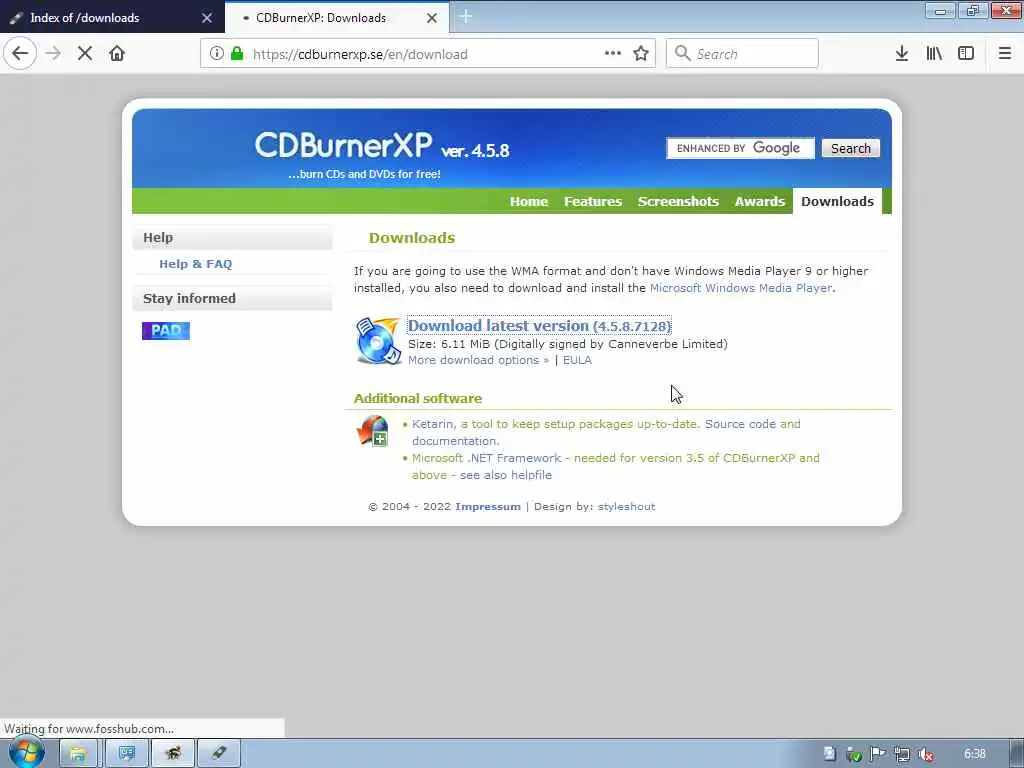1024x768 pixels.
Task: Click the CDBurnerXP logo title
Action: tap(344, 144)
